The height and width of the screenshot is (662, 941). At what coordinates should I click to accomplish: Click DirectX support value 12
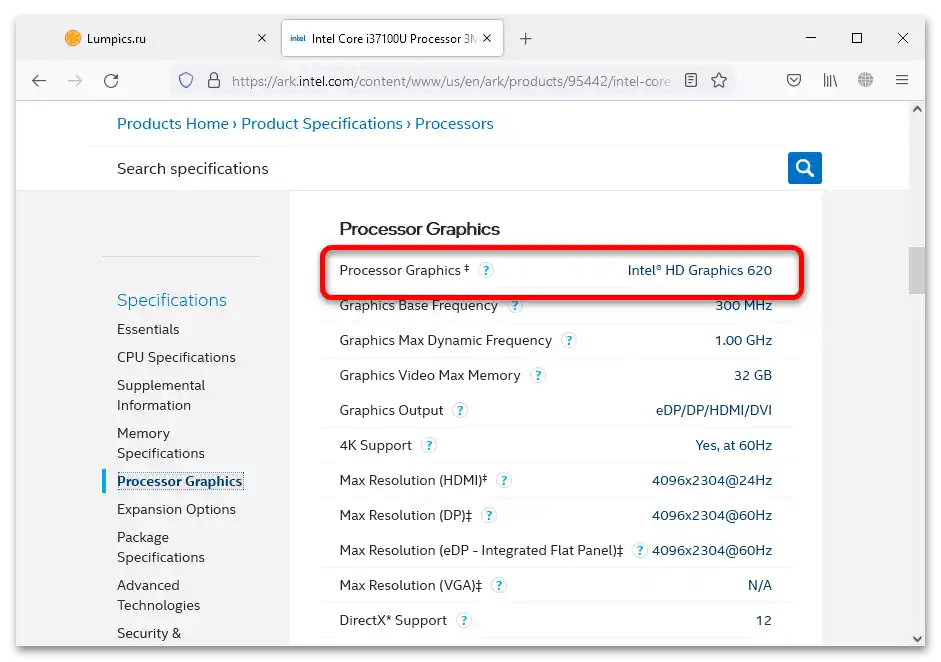tap(763, 621)
